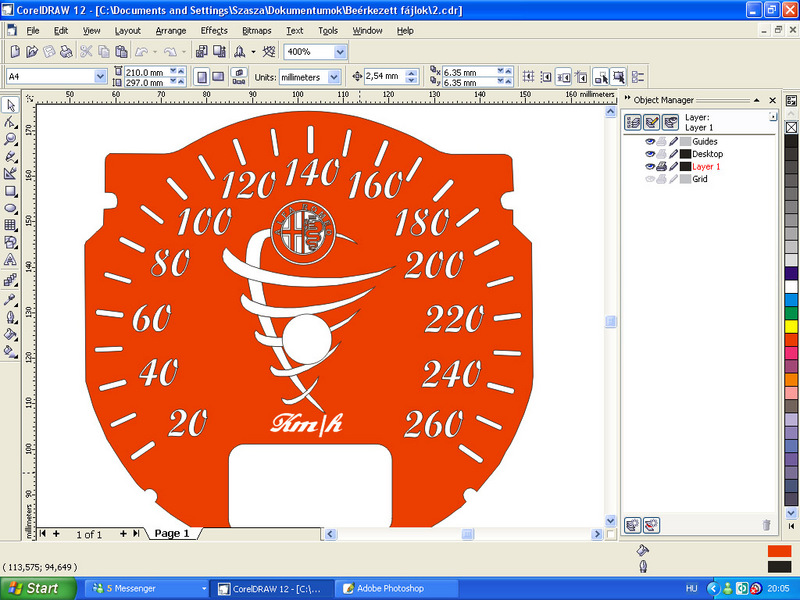Pick the yellow swatch in color palette
This screenshot has height=600, width=800.
click(x=791, y=326)
